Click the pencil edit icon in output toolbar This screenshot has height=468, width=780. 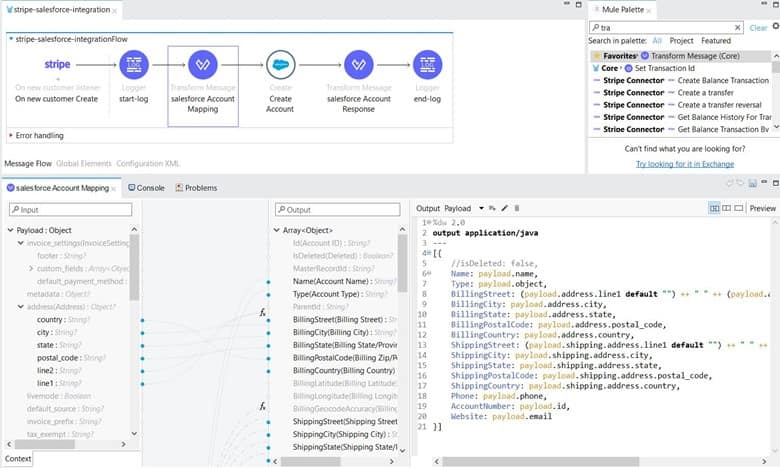(504, 208)
